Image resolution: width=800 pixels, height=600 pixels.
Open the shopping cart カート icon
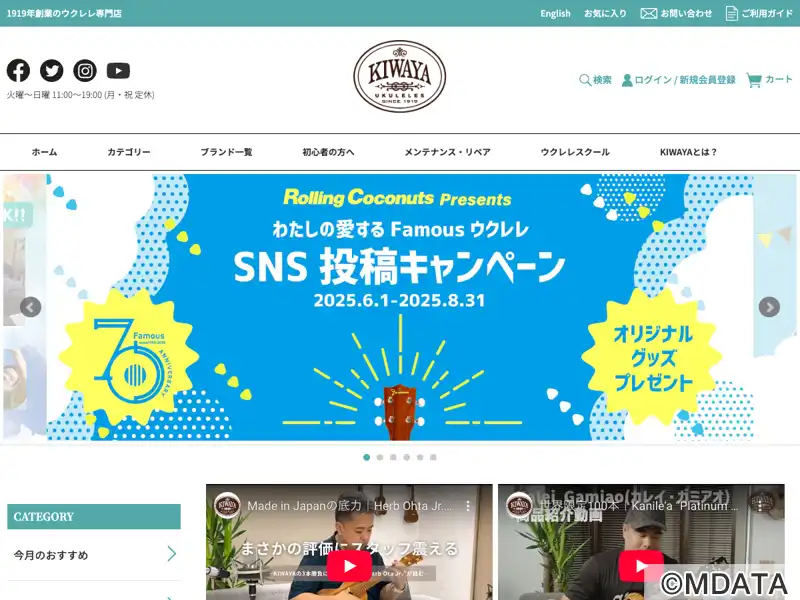[754, 80]
